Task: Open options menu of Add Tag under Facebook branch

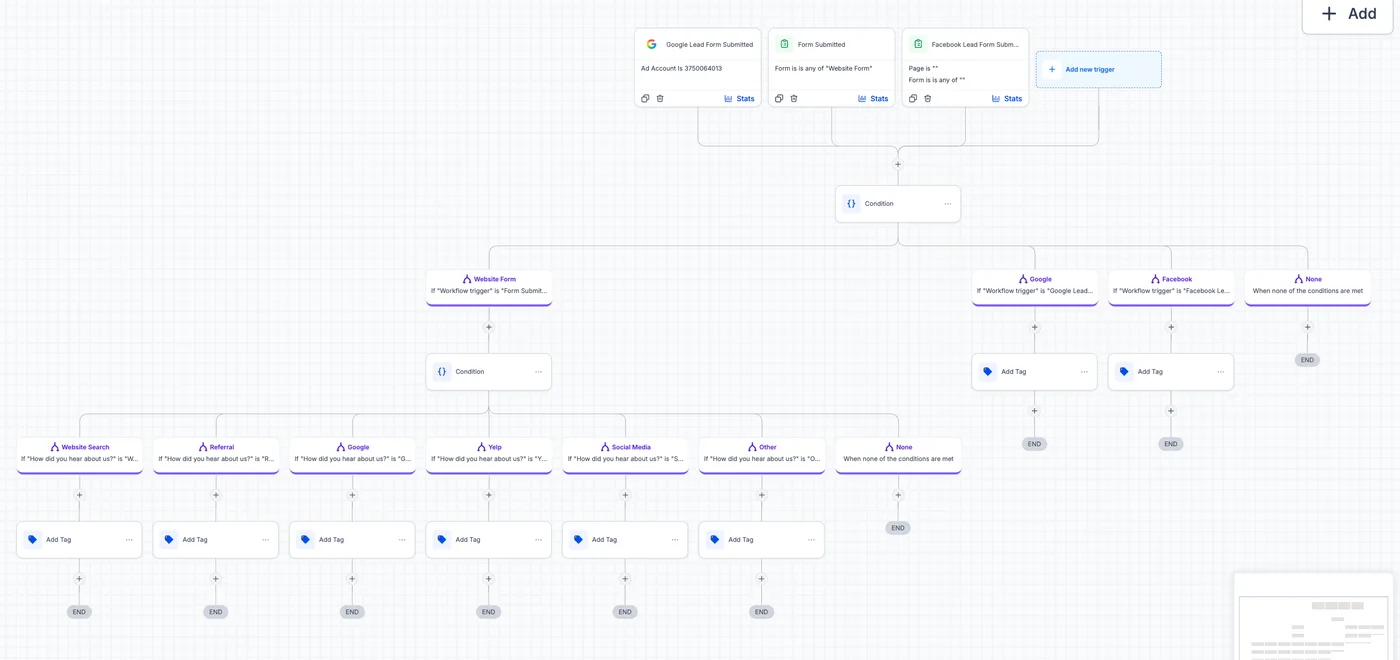Action: pyautogui.click(x=1220, y=372)
